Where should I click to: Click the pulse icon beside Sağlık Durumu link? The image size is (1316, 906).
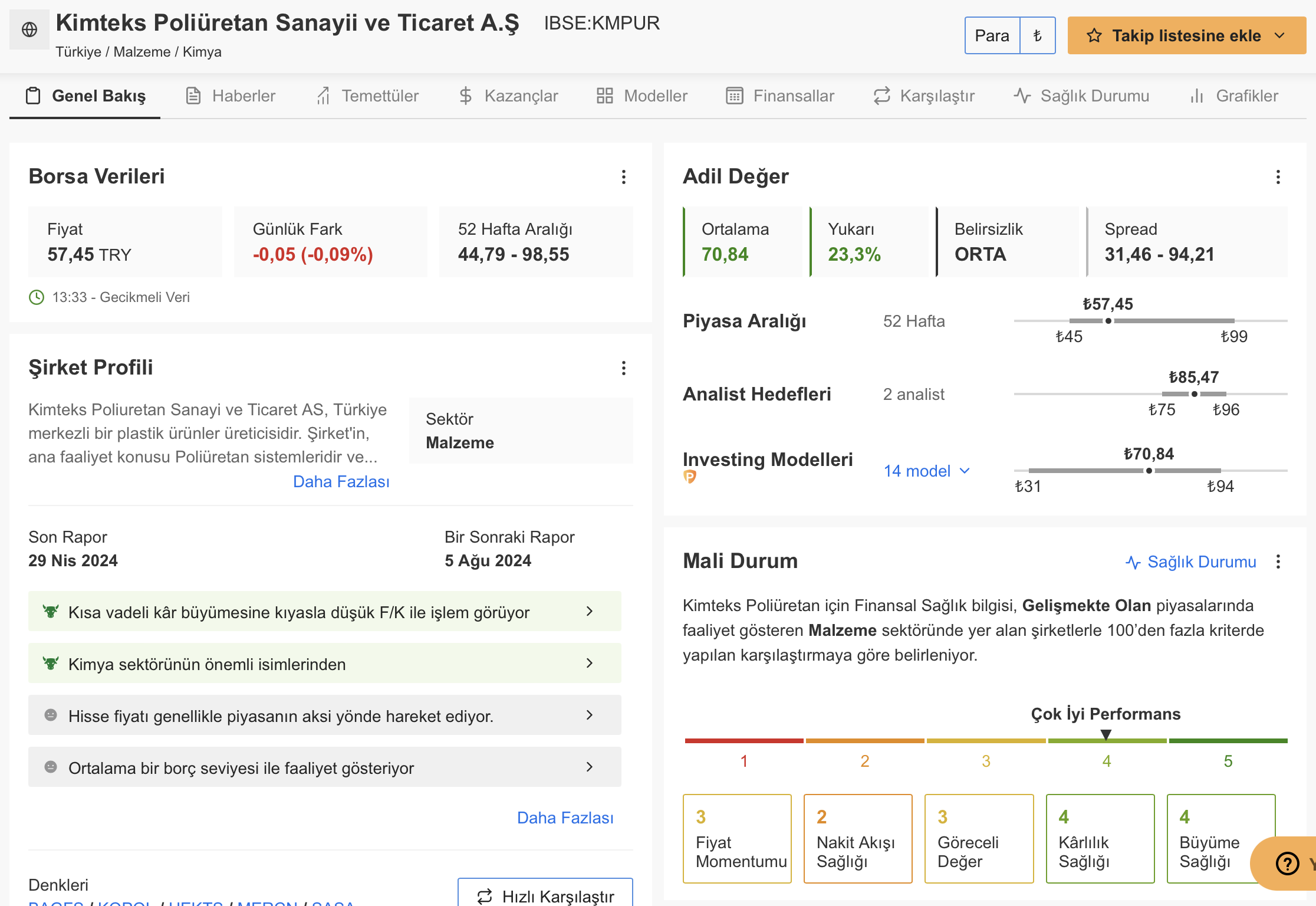point(1133,562)
